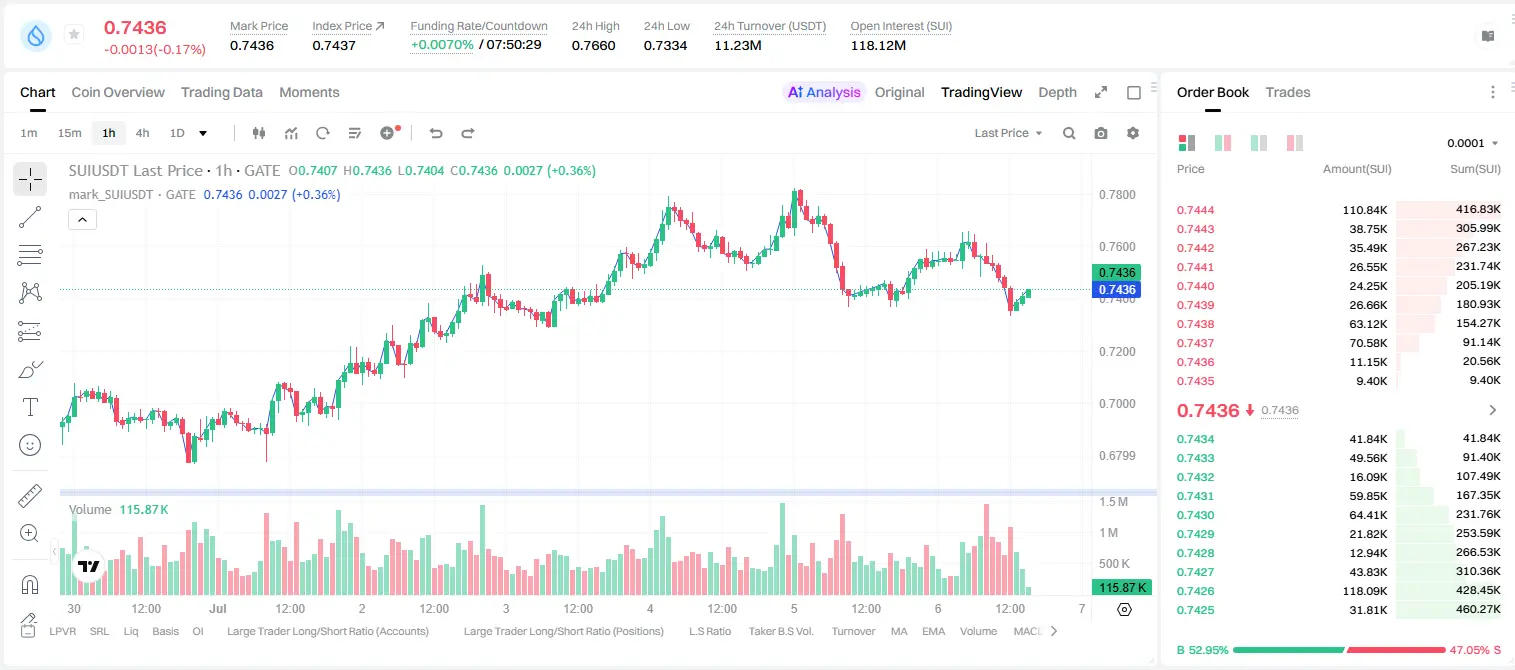This screenshot has height=670, width=1515.
Task: Open the indicators icon in chart toolbar
Action: tap(291, 133)
